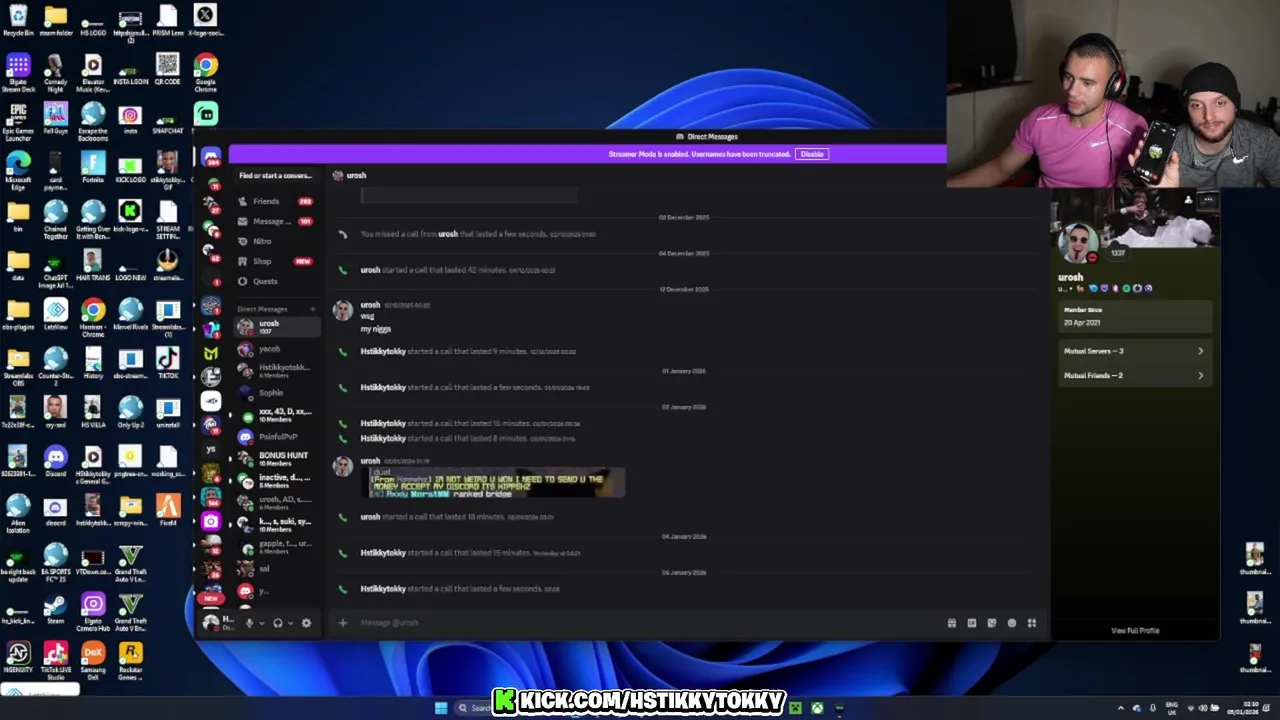Open Elgato Stream Deck desktop shortcut
The image size is (1280, 720).
pyautogui.click(x=18, y=73)
